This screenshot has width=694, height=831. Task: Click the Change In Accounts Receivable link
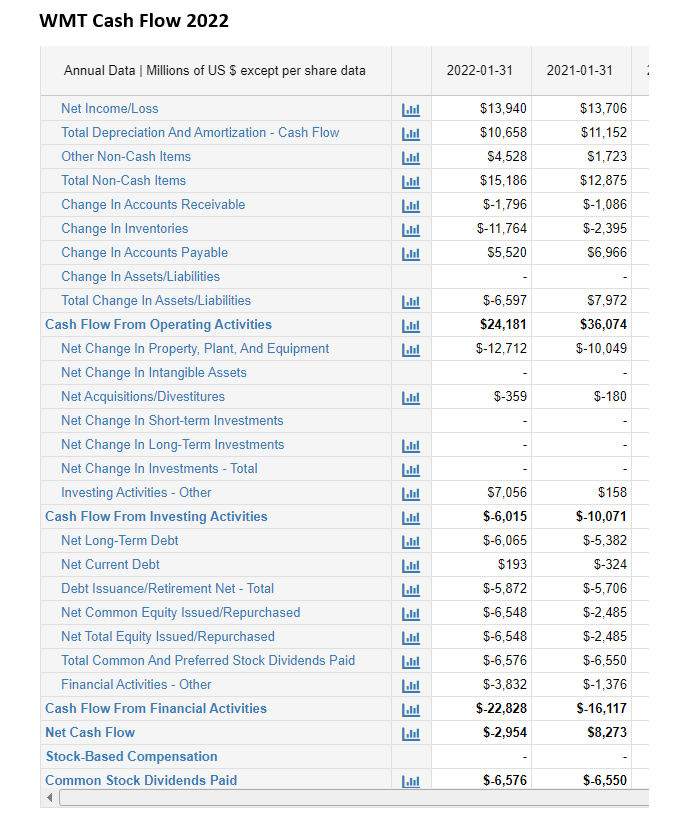tap(153, 204)
